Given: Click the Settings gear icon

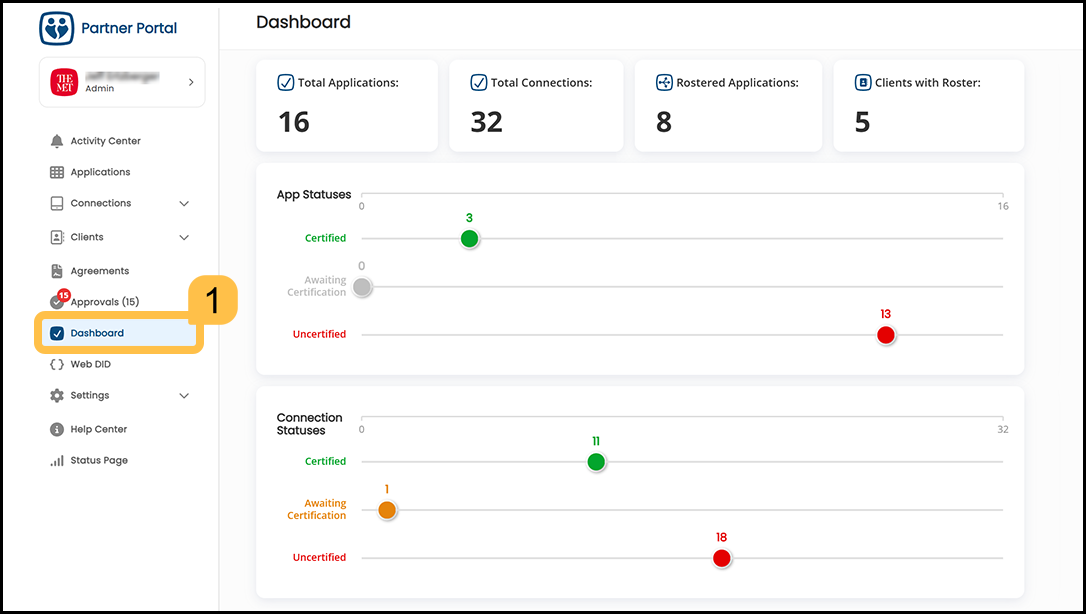Looking at the screenshot, I should coord(57,395).
